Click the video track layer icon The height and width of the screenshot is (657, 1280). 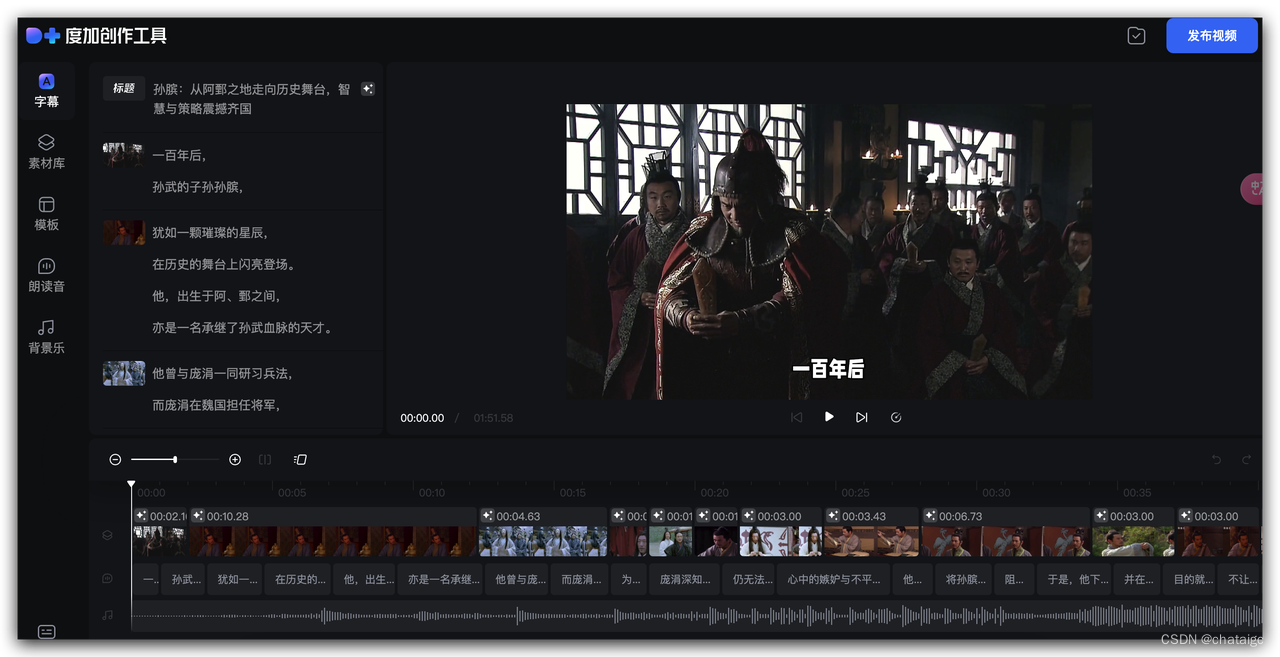[108, 535]
